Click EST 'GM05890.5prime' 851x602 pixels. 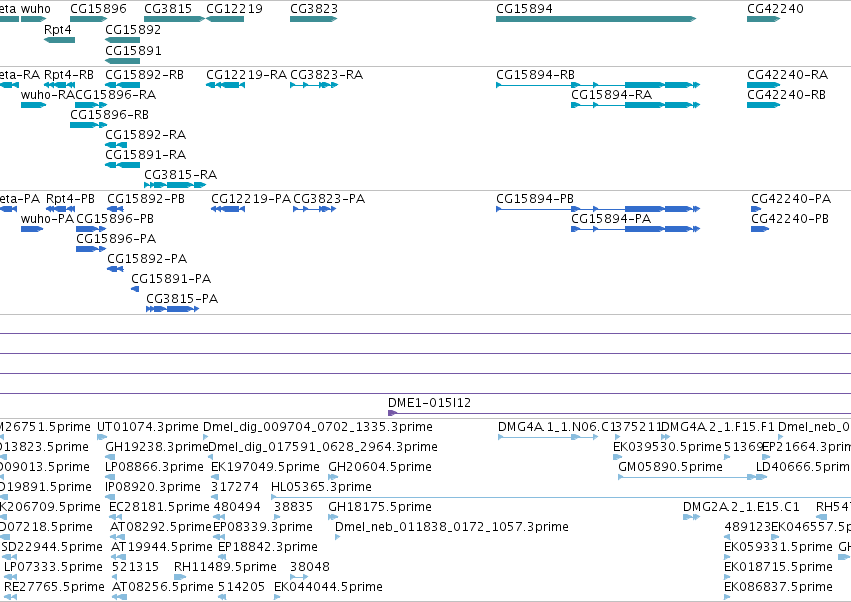coord(670,467)
